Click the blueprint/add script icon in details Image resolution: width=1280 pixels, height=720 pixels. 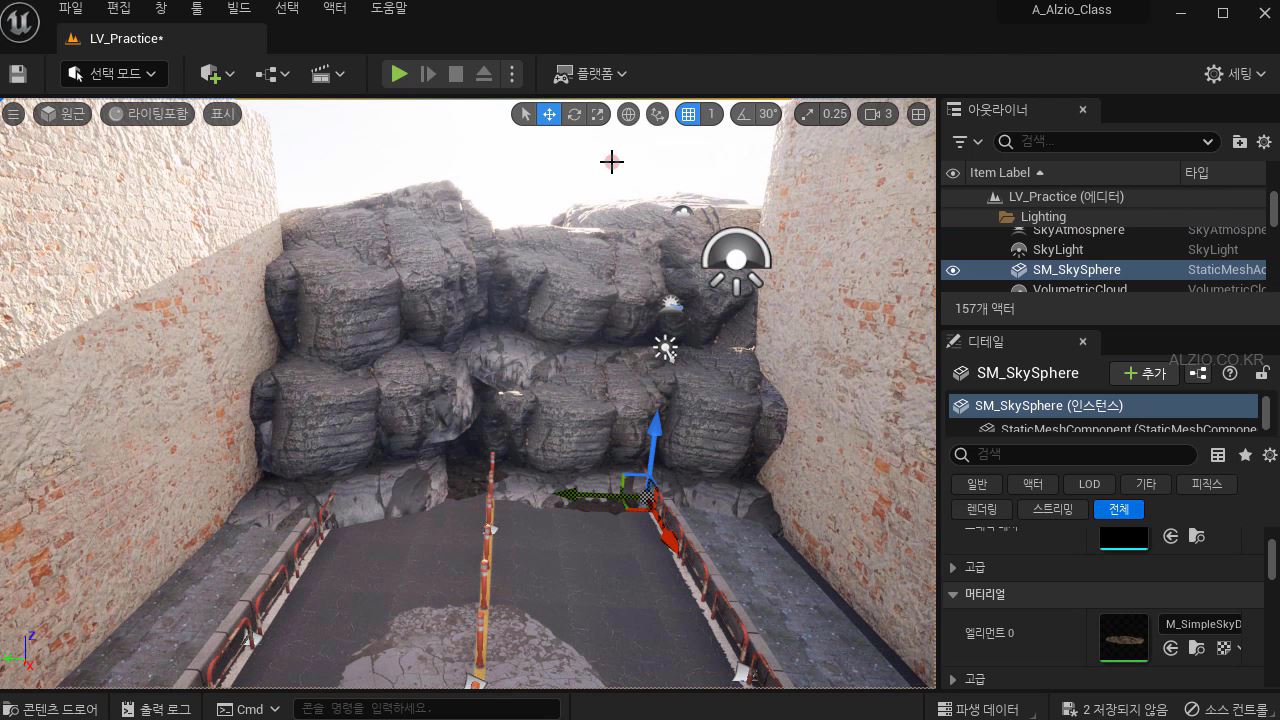(1198, 373)
